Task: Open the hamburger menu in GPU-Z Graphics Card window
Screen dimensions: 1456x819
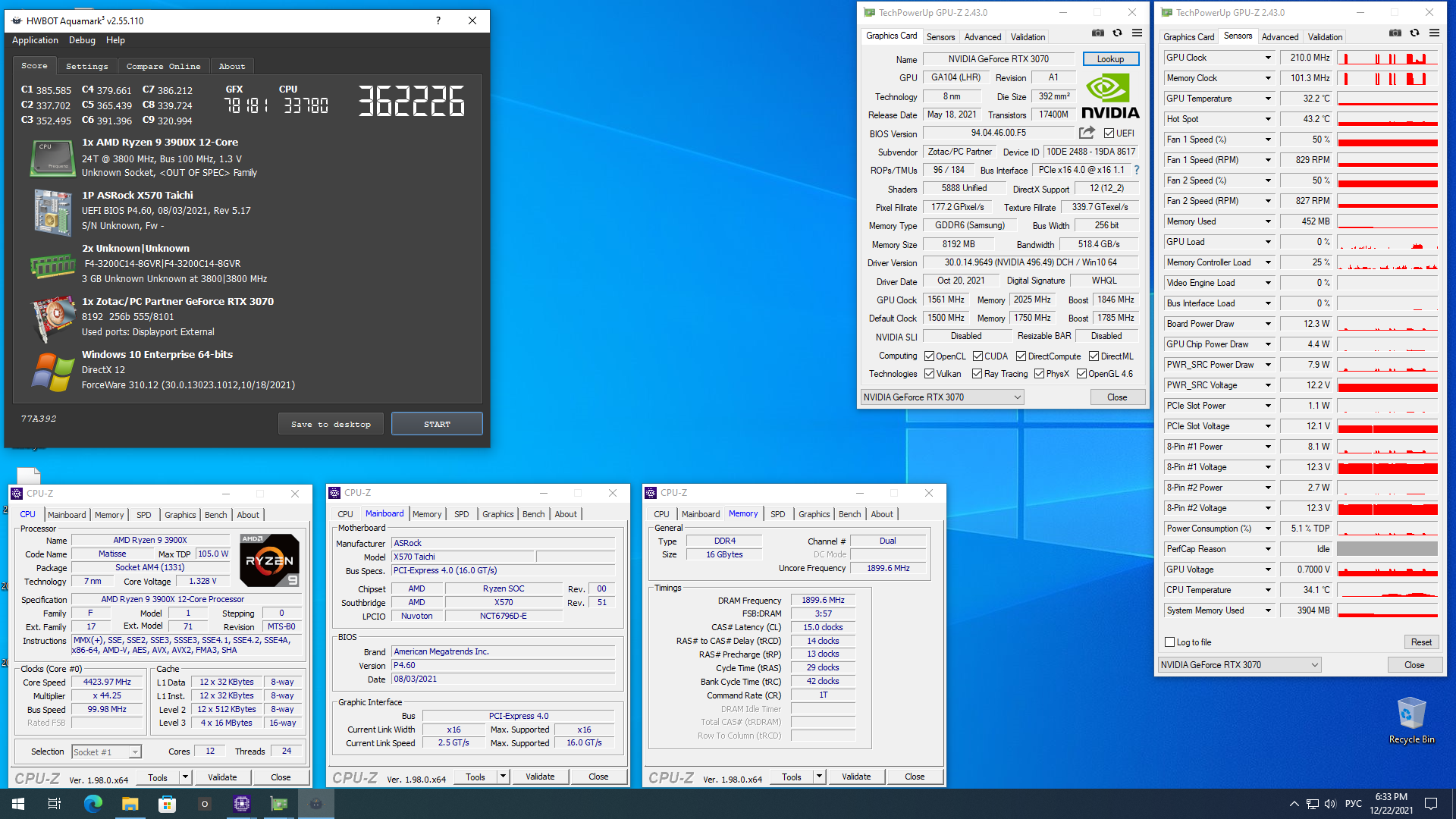Action: [1137, 33]
